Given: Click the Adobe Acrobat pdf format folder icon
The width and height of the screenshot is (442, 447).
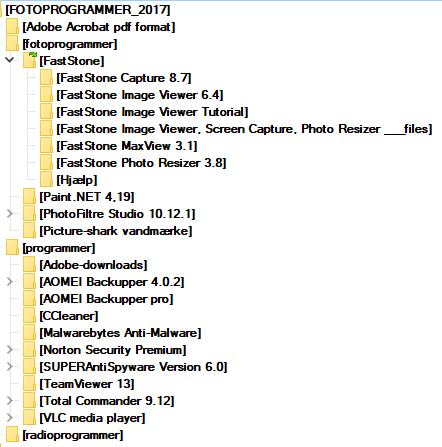Looking at the screenshot, I should [12, 26].
